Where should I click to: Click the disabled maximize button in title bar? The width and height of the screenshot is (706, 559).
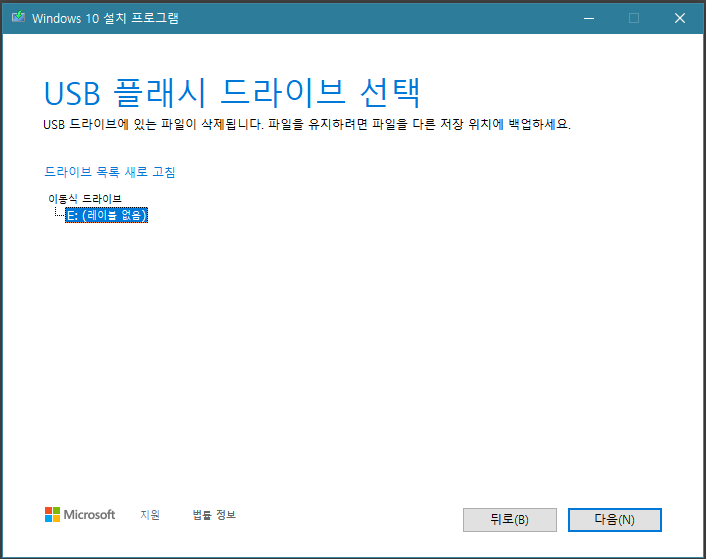634,18
